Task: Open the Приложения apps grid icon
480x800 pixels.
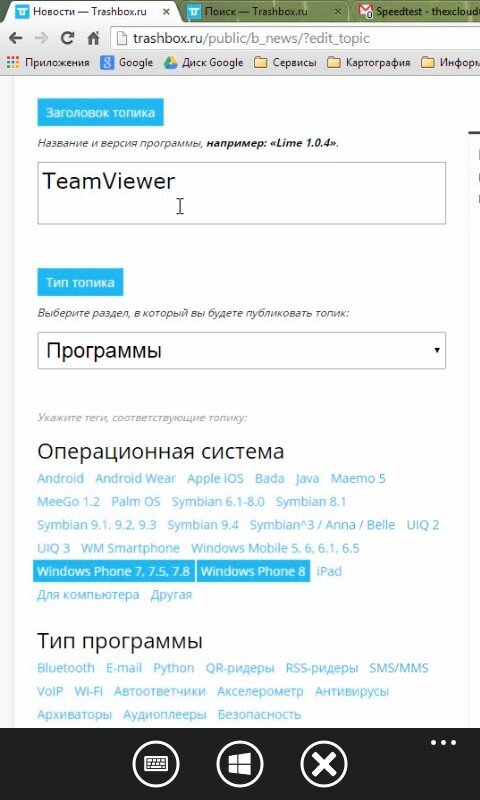Action: pyautogui.click(x=13, y=63)
